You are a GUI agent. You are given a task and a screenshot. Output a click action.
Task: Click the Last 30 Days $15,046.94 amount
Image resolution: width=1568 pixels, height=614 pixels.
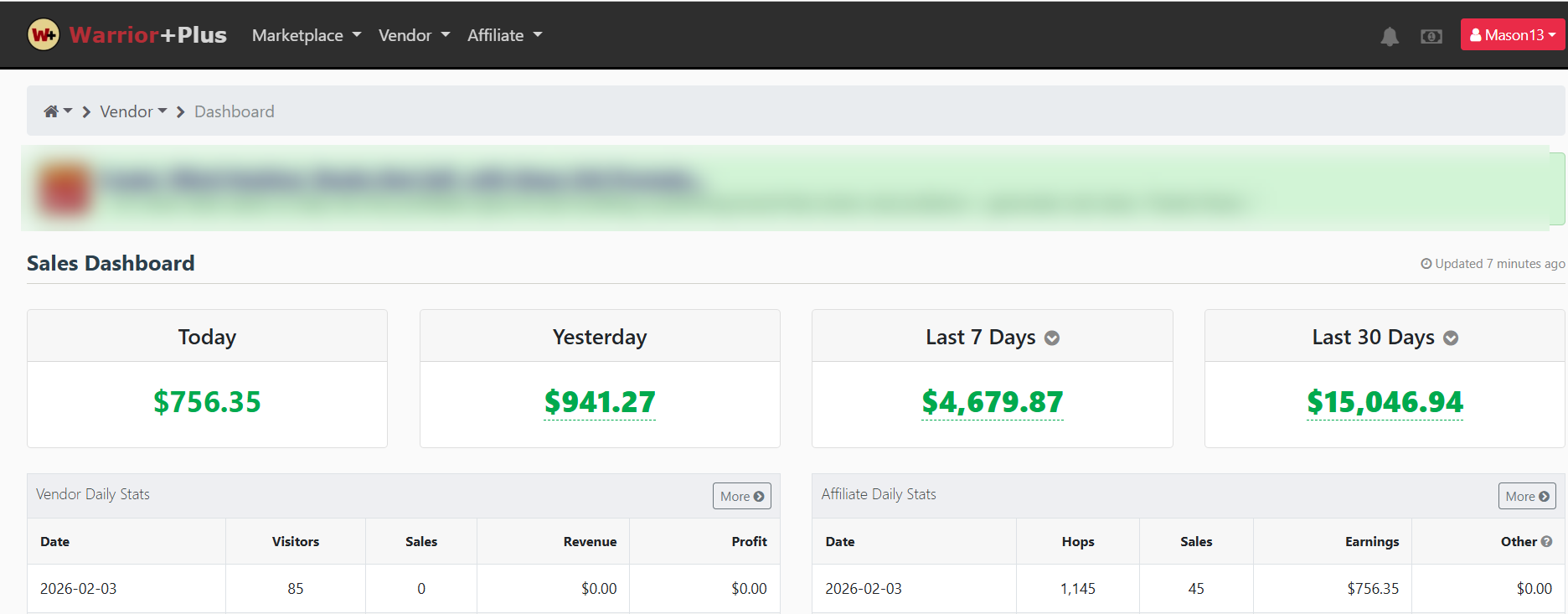[1385, 402]
